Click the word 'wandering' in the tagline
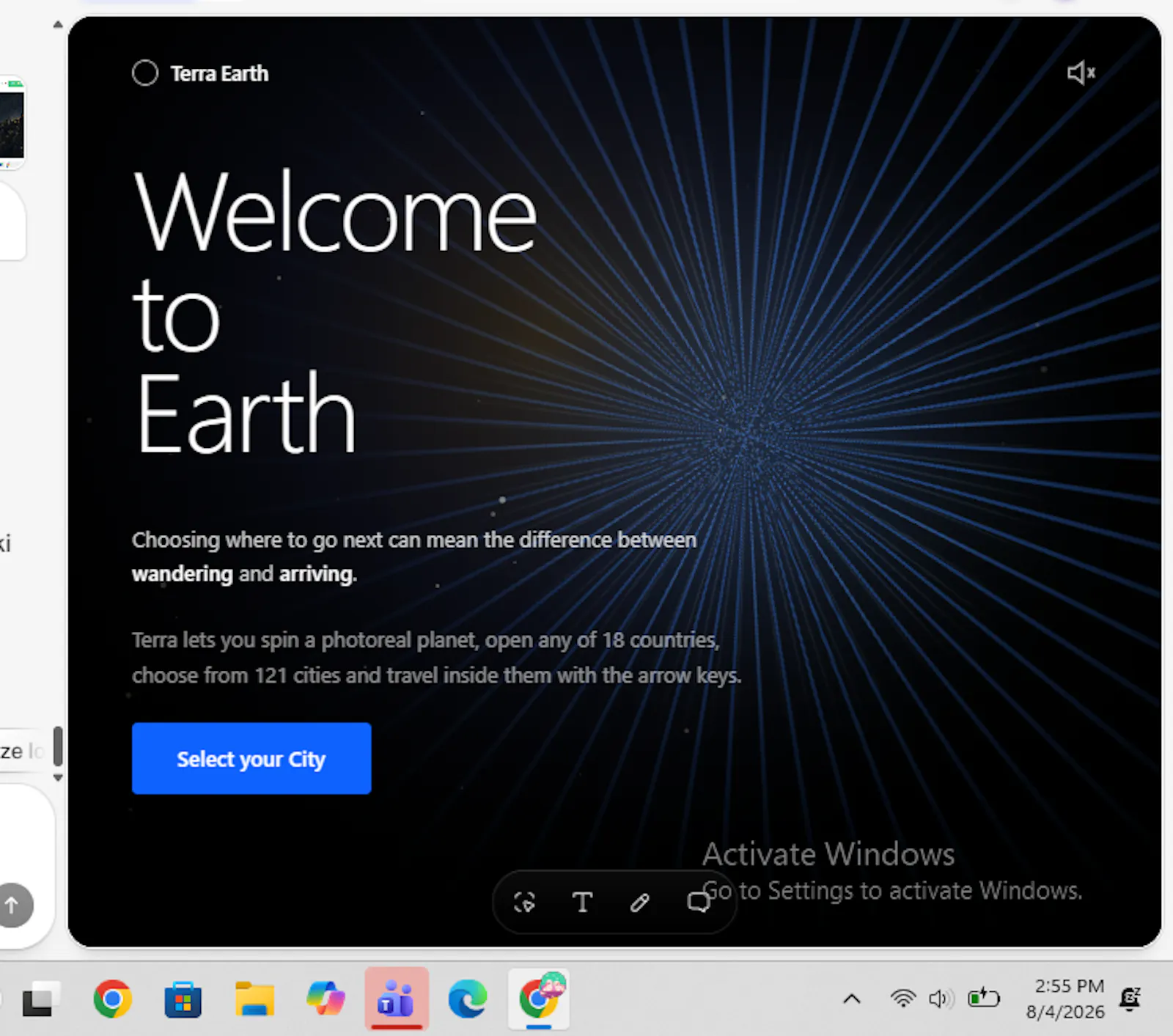The height and width of the screenshot is (1036, 1173). coord(183,573)
